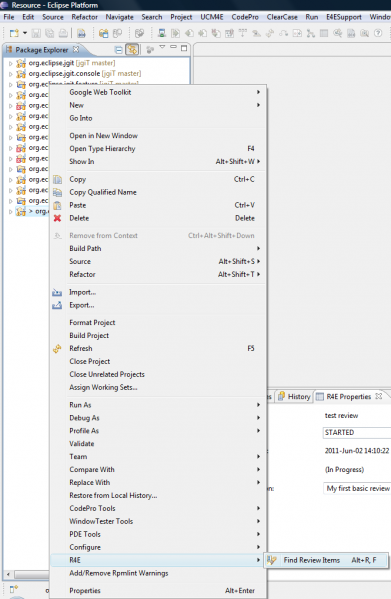Open Package Explorer view menu triangle
391x599 pixels.
tap(162, 47)
